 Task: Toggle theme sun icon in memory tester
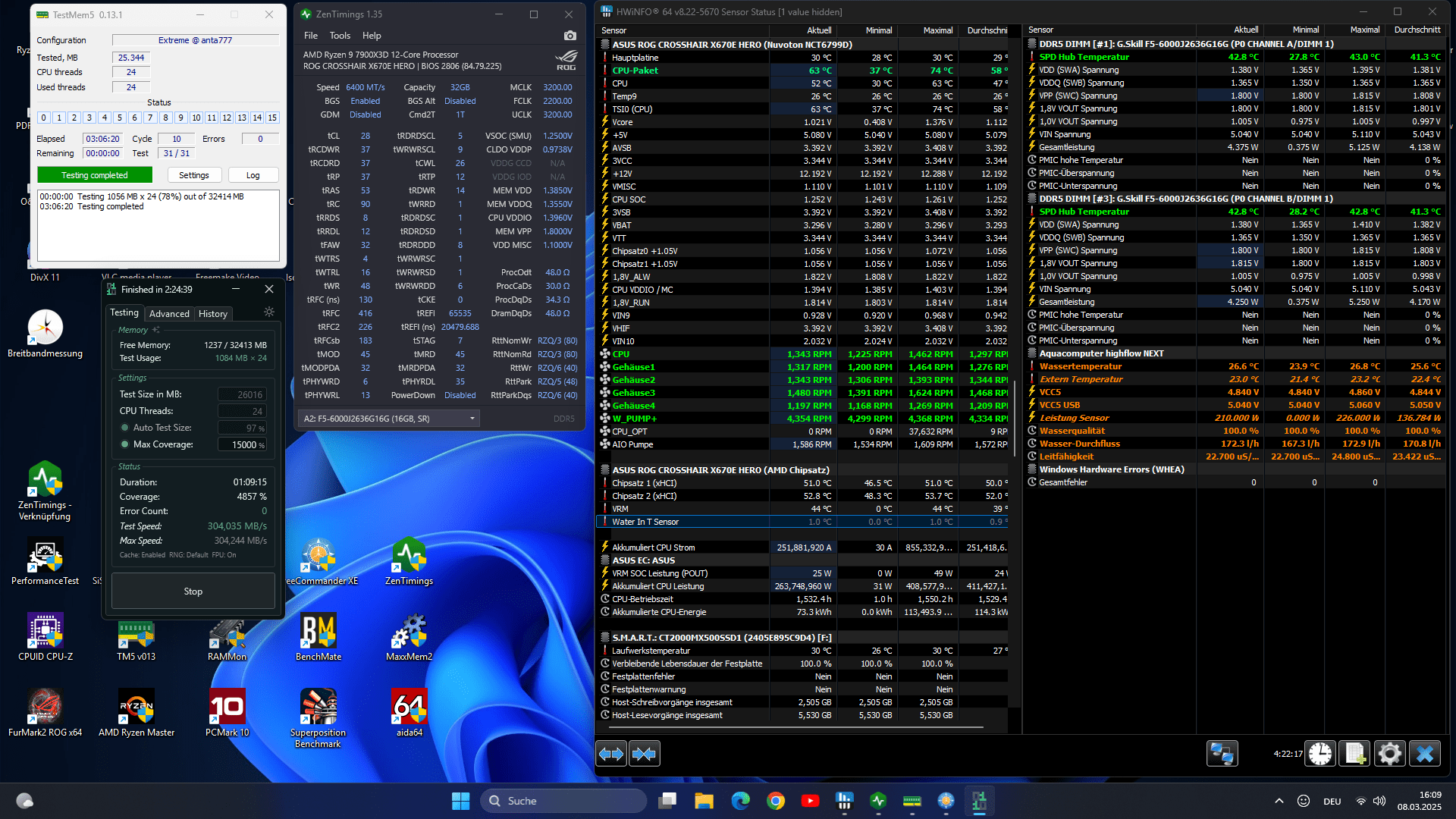click(268, 312)
